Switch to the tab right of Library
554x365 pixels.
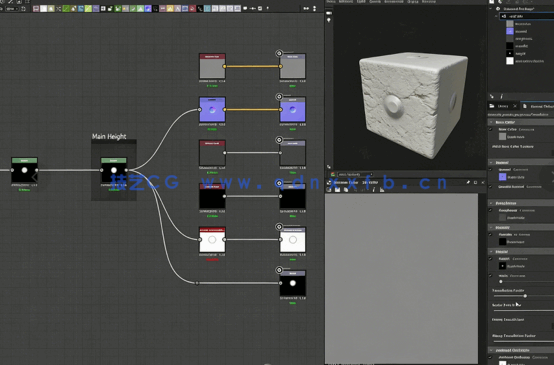click(538, 106)
